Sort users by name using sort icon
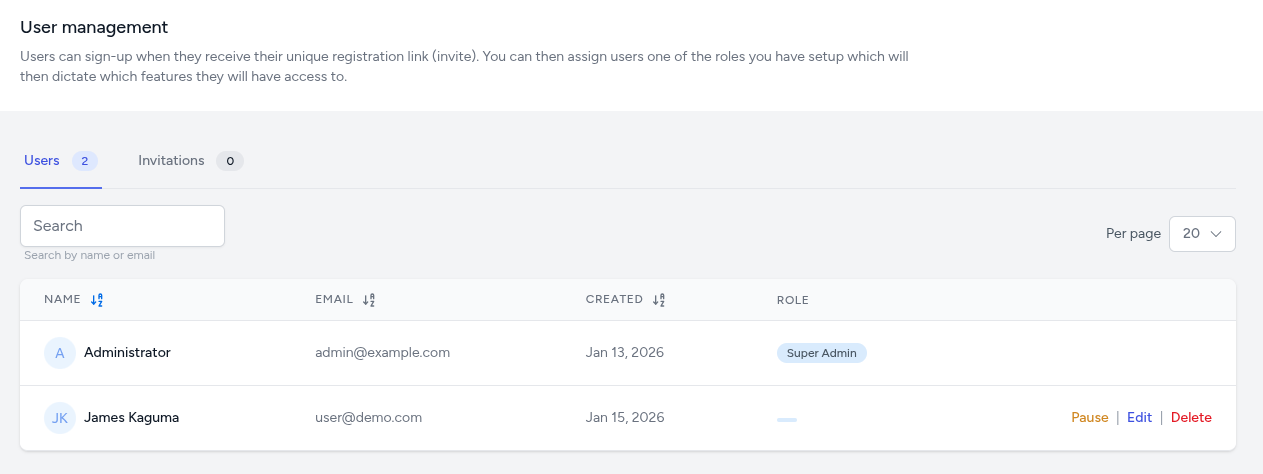Image resolution: width=1263 pixels, height=474 pixels. click(x=97, y=300)
